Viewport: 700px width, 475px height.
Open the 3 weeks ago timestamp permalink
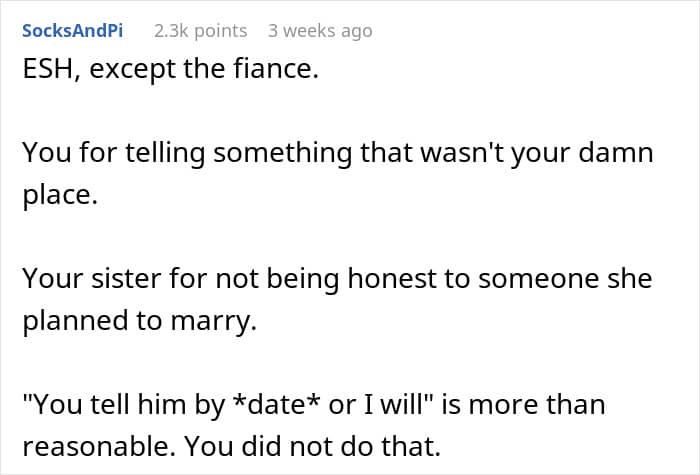click(320, 31)
